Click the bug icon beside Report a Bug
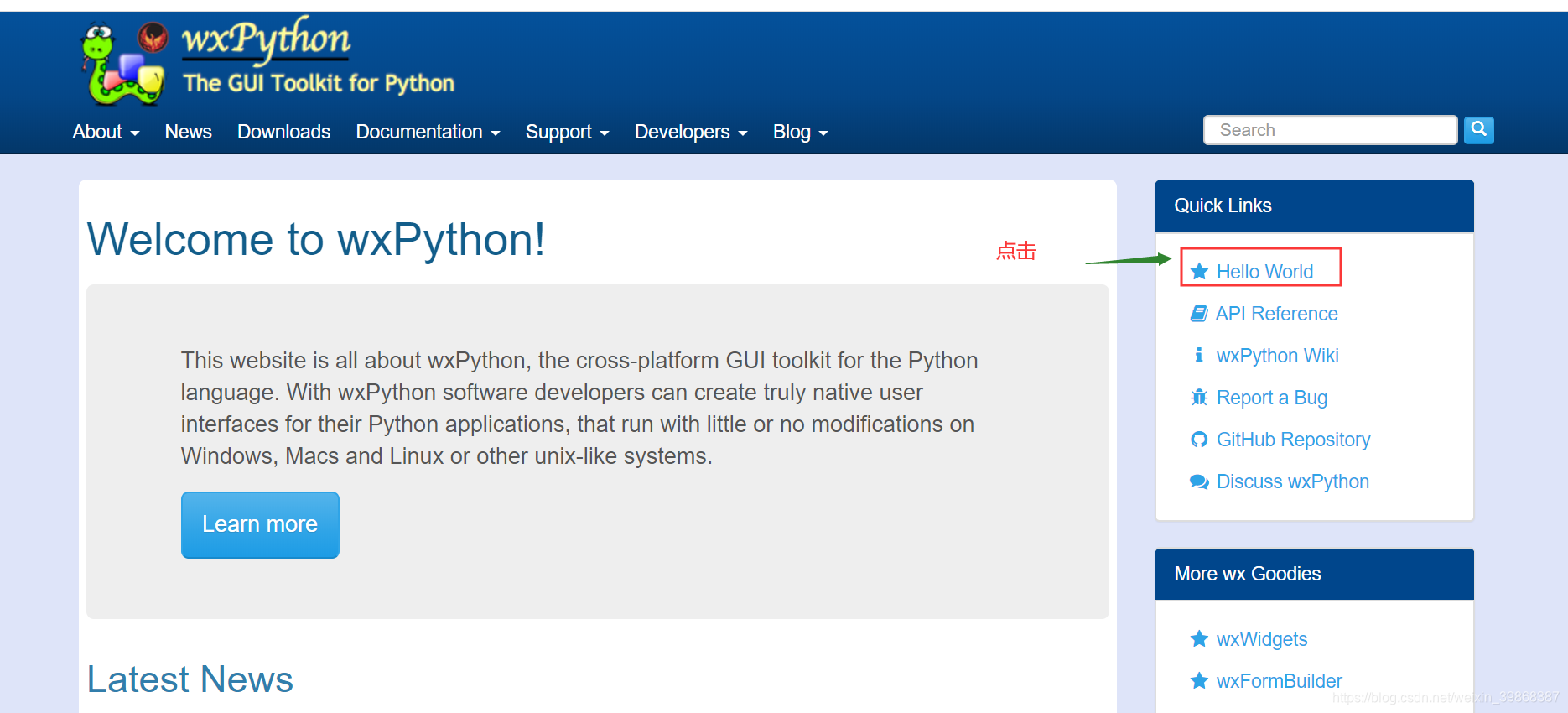This screenshot has height=713, width=1568. [x=1199, y=398]
